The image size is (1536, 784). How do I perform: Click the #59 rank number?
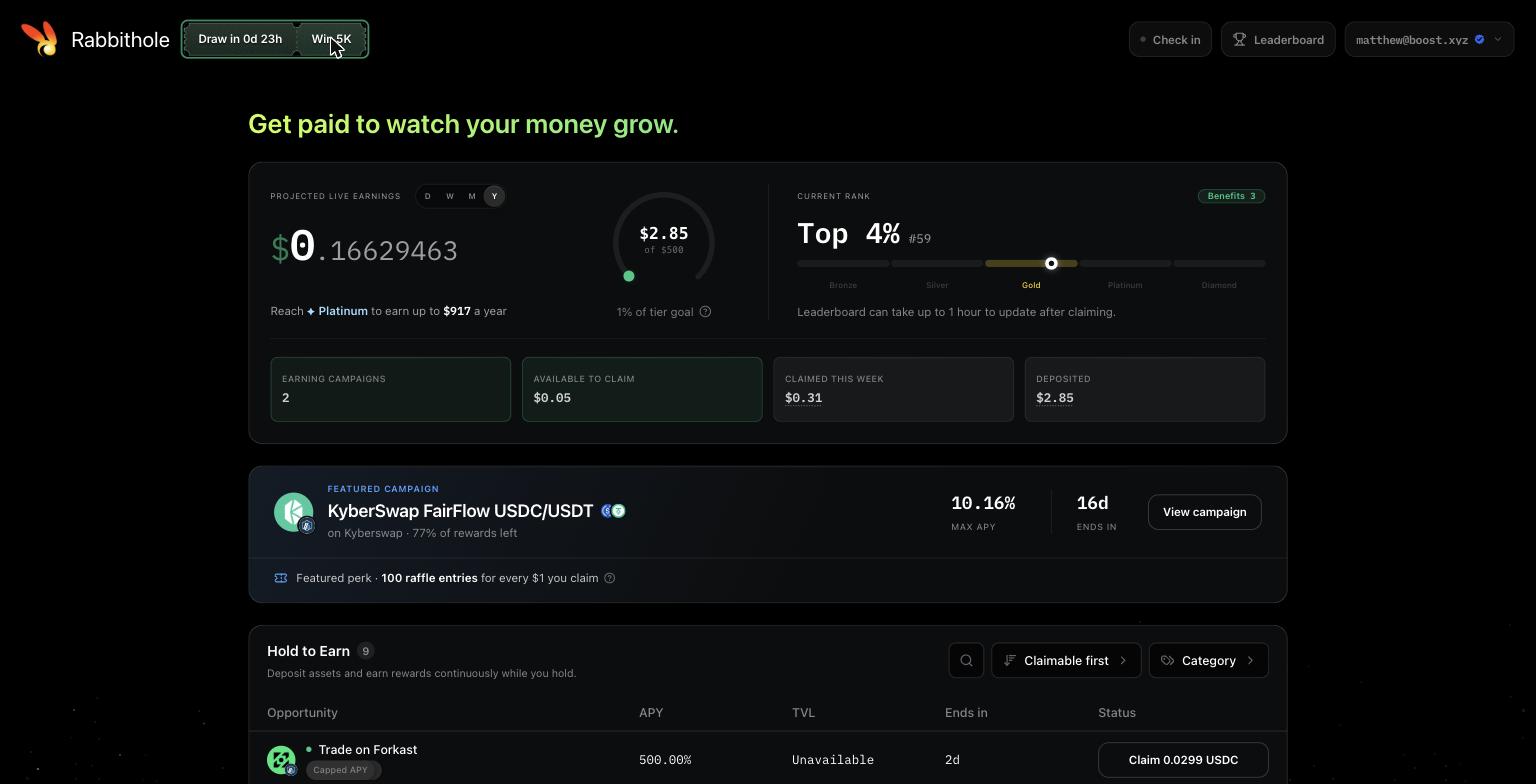920,239
